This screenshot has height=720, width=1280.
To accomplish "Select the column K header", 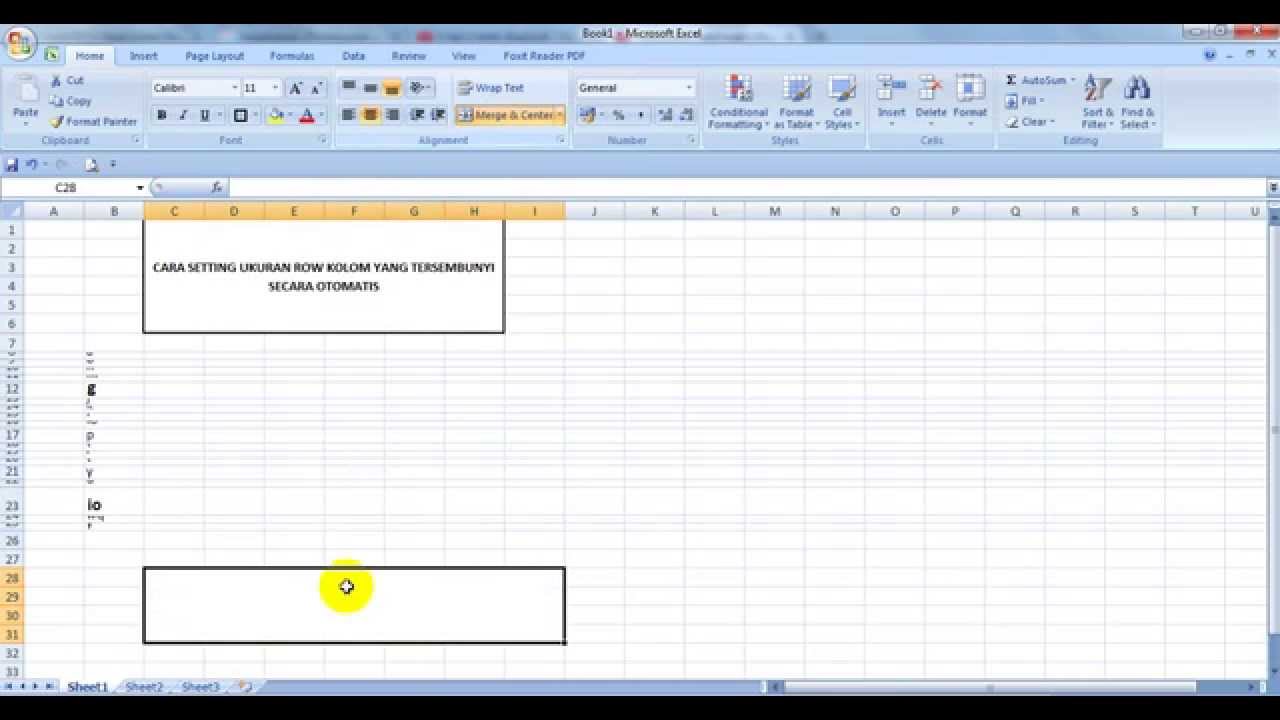I will coord(654,211).
